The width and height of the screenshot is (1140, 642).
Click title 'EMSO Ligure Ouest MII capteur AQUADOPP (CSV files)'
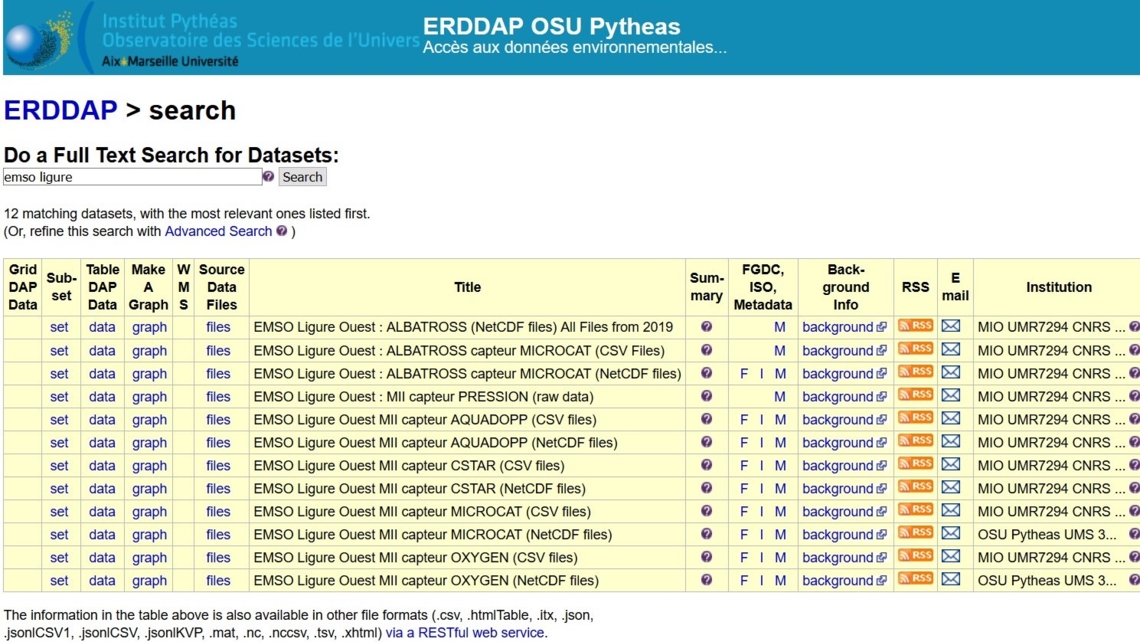[x=425, y=420]
